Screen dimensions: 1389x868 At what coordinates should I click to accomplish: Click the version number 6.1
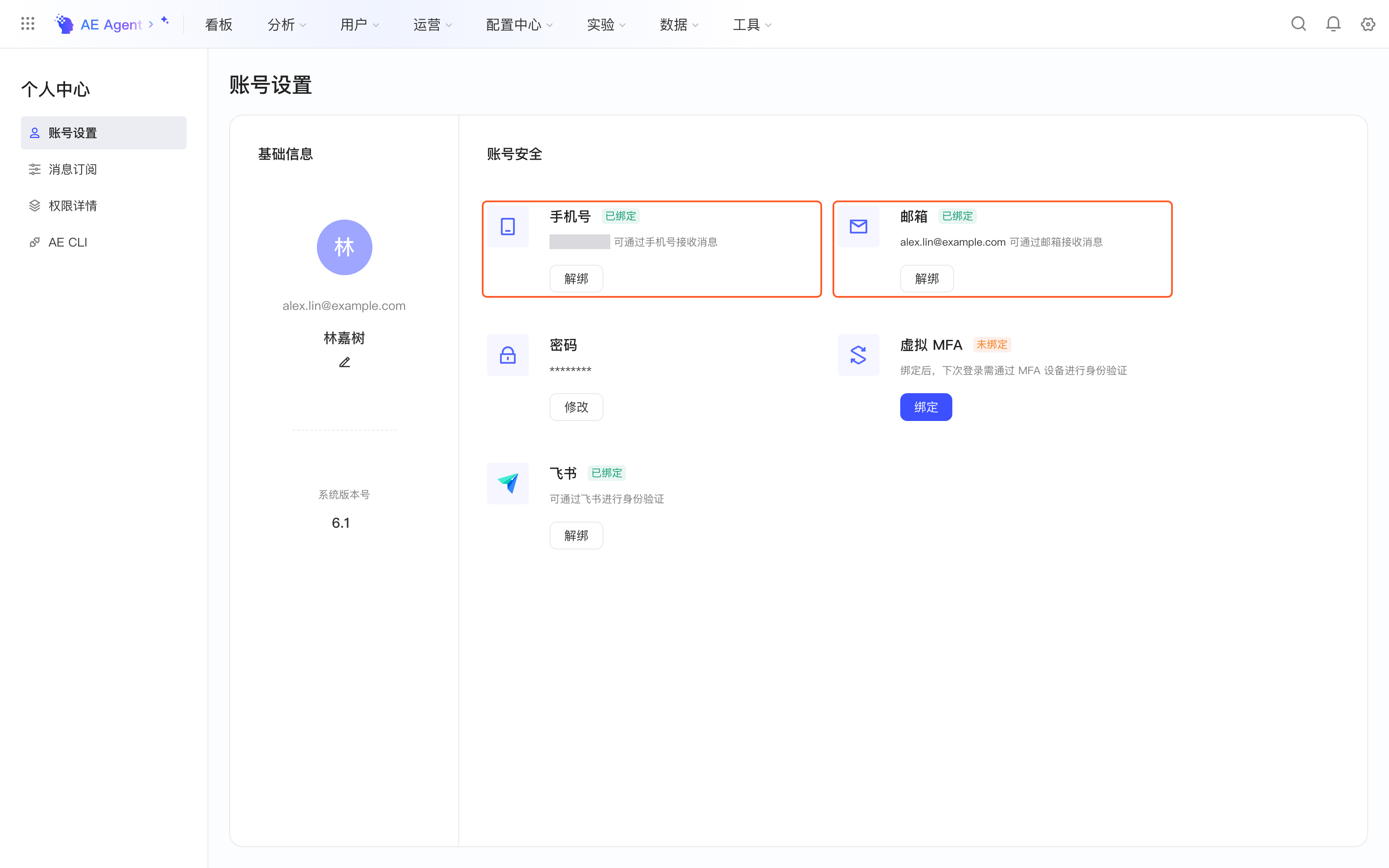(x=341, y=523)
